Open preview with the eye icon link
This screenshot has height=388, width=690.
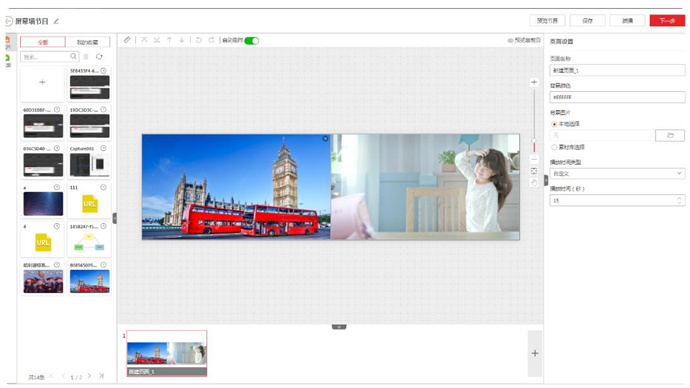(524, 40)
